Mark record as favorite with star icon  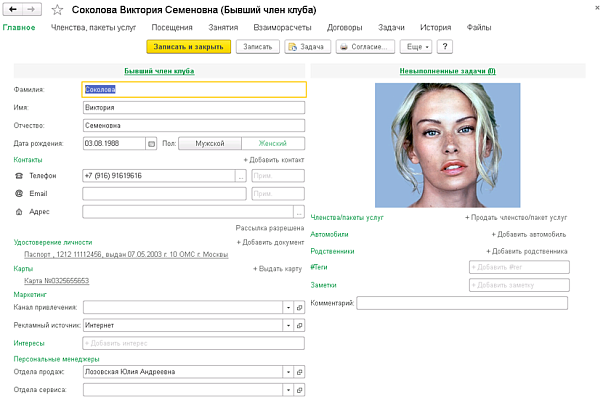pyautogui.click(x=56, y=10)
